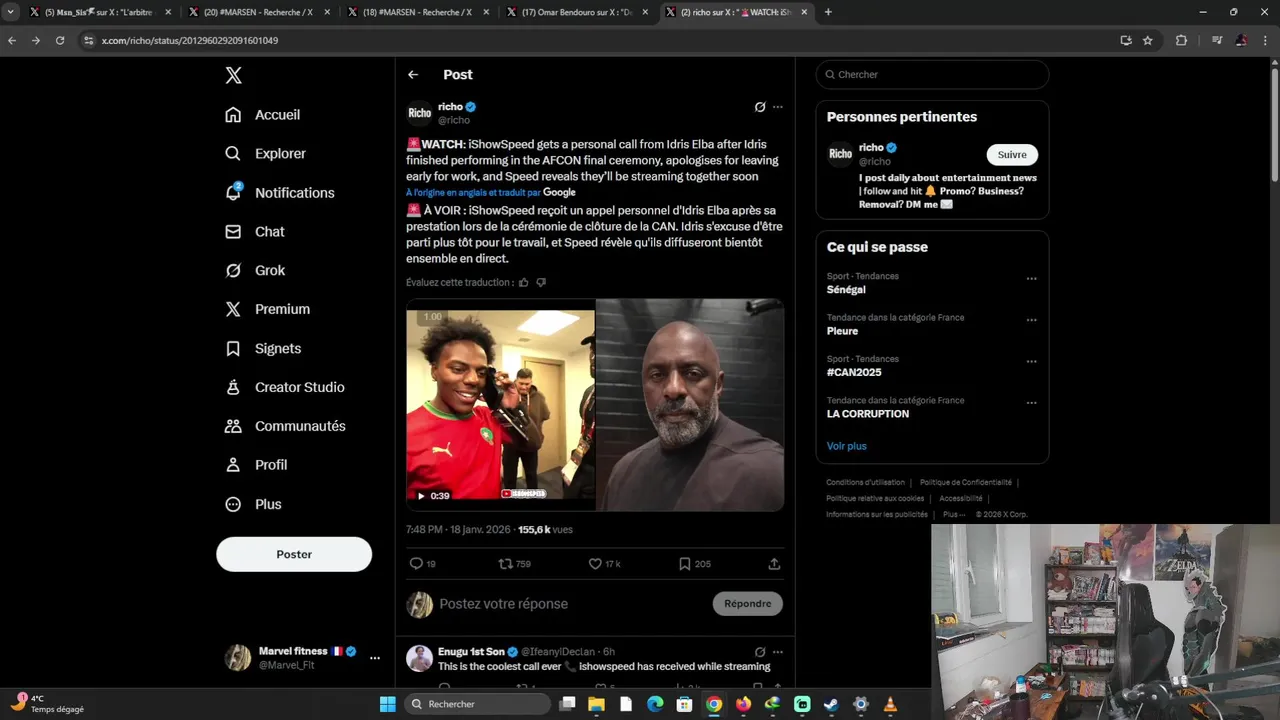Open Pleure trend options menu

coord(1032,320)
